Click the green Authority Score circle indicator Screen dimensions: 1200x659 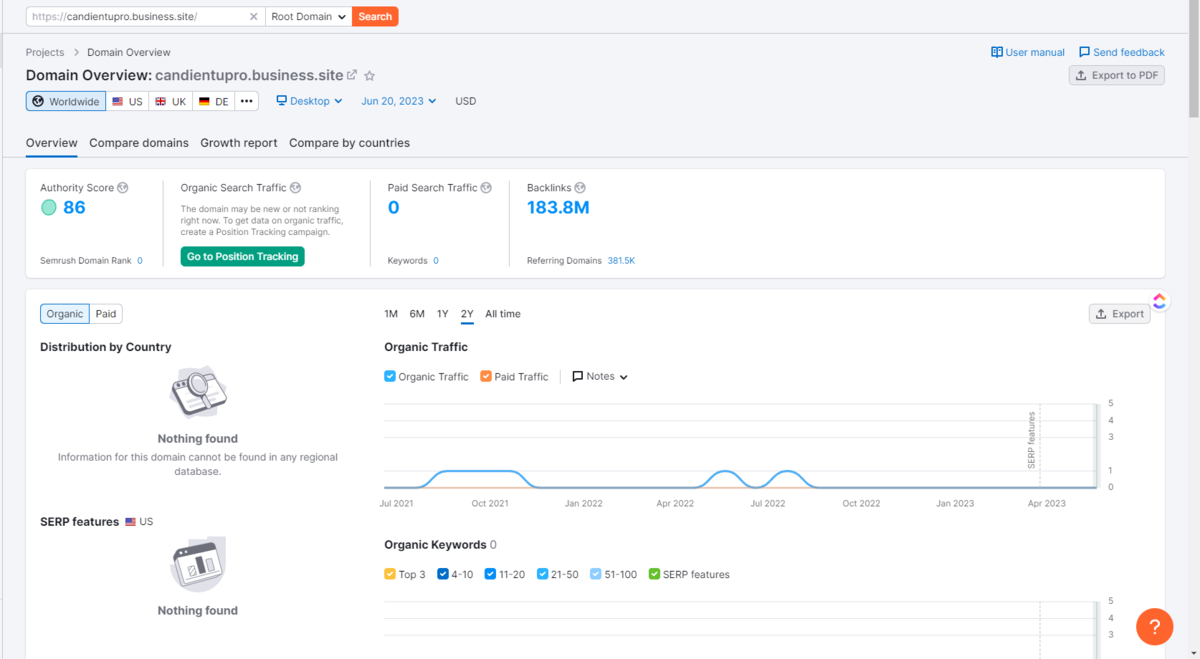pos(48,208)
